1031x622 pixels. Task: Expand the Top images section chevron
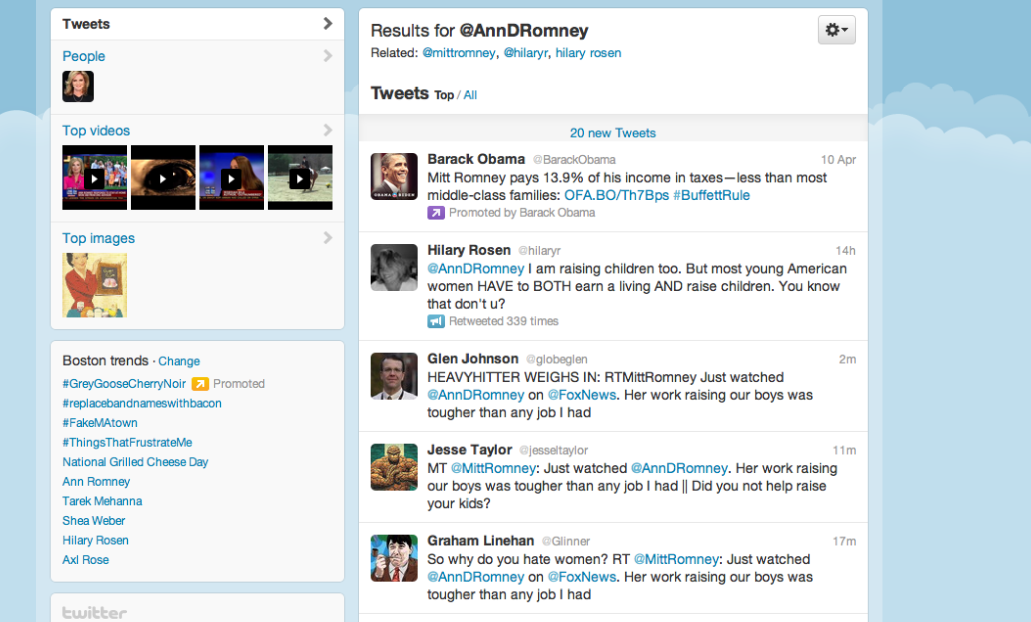pos(327,238)
